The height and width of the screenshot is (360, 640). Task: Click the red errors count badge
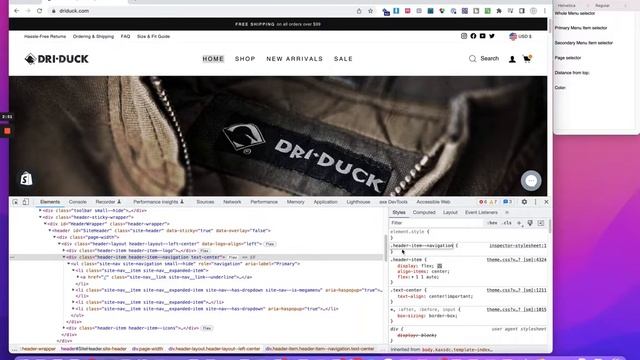(x=482, y=202)
